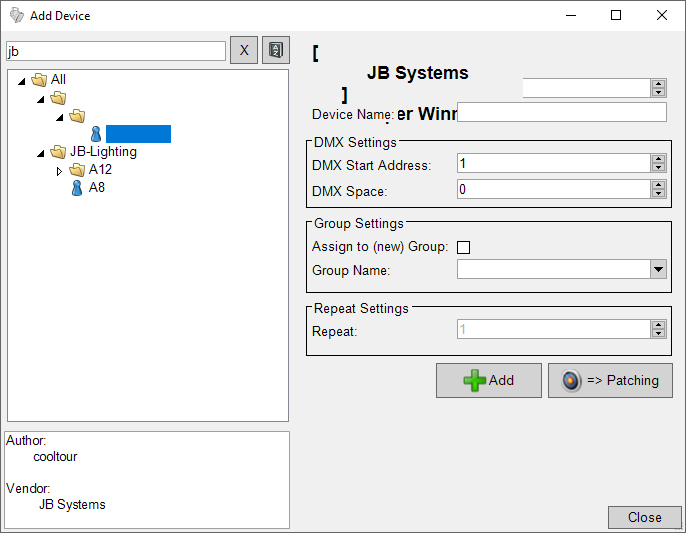Click the A-Z sort icon button
Viewport: 686px width, 533px height.
pos(275,50)
